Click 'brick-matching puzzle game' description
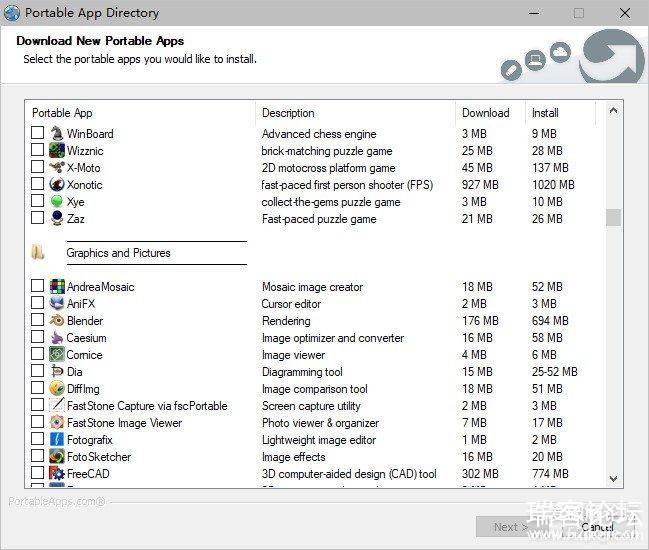Screen dimensions: 649x550 [327, 151]
